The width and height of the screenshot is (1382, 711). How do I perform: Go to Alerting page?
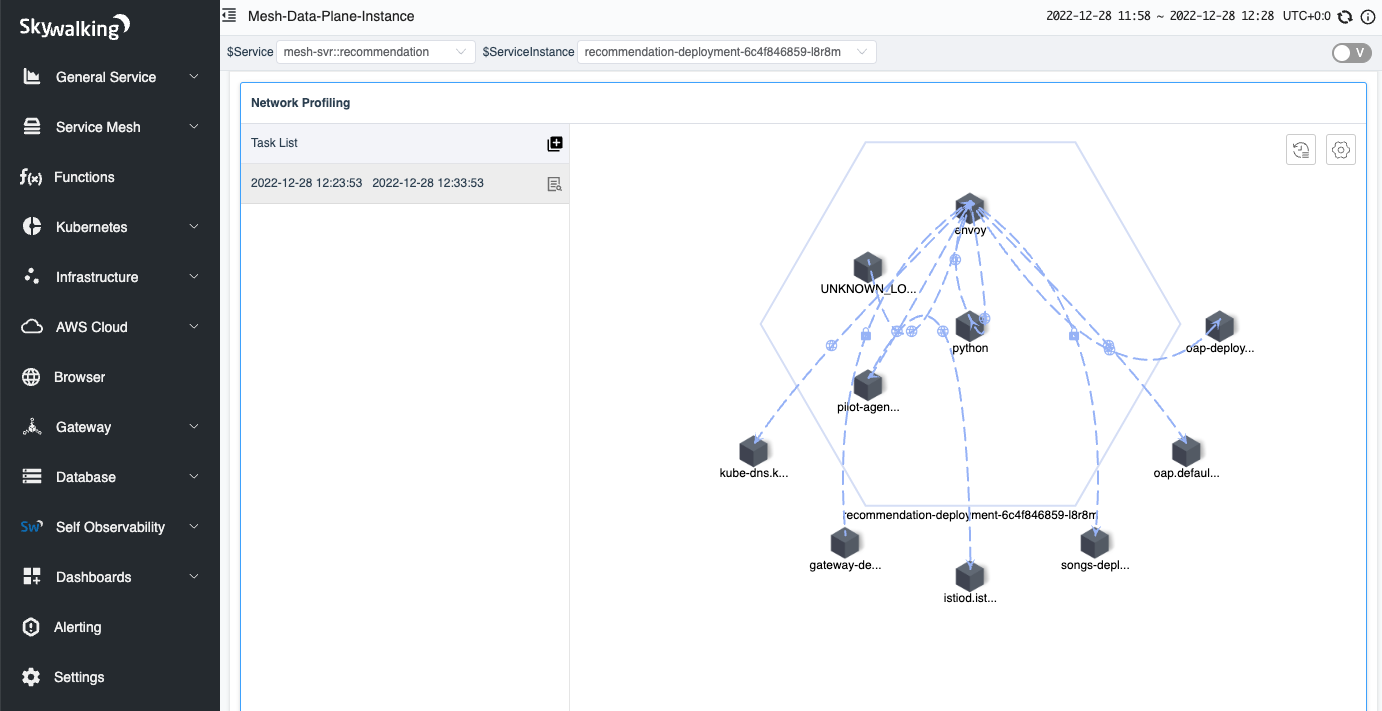tap(77, 627)
